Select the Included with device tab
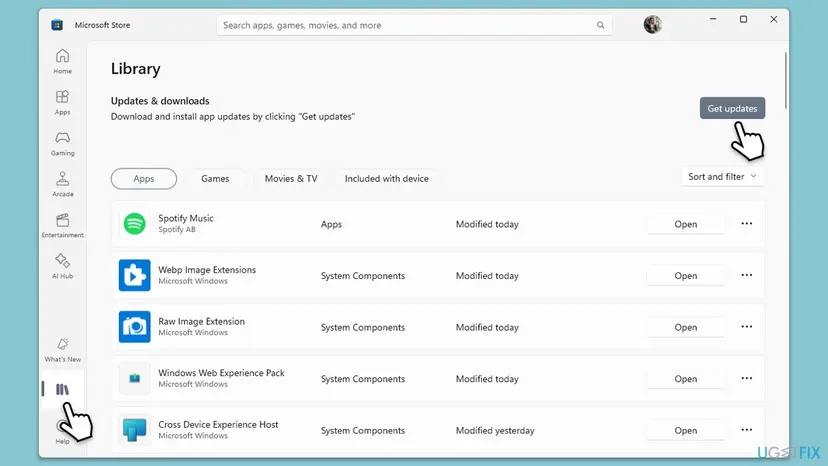 tap(387, 179)
